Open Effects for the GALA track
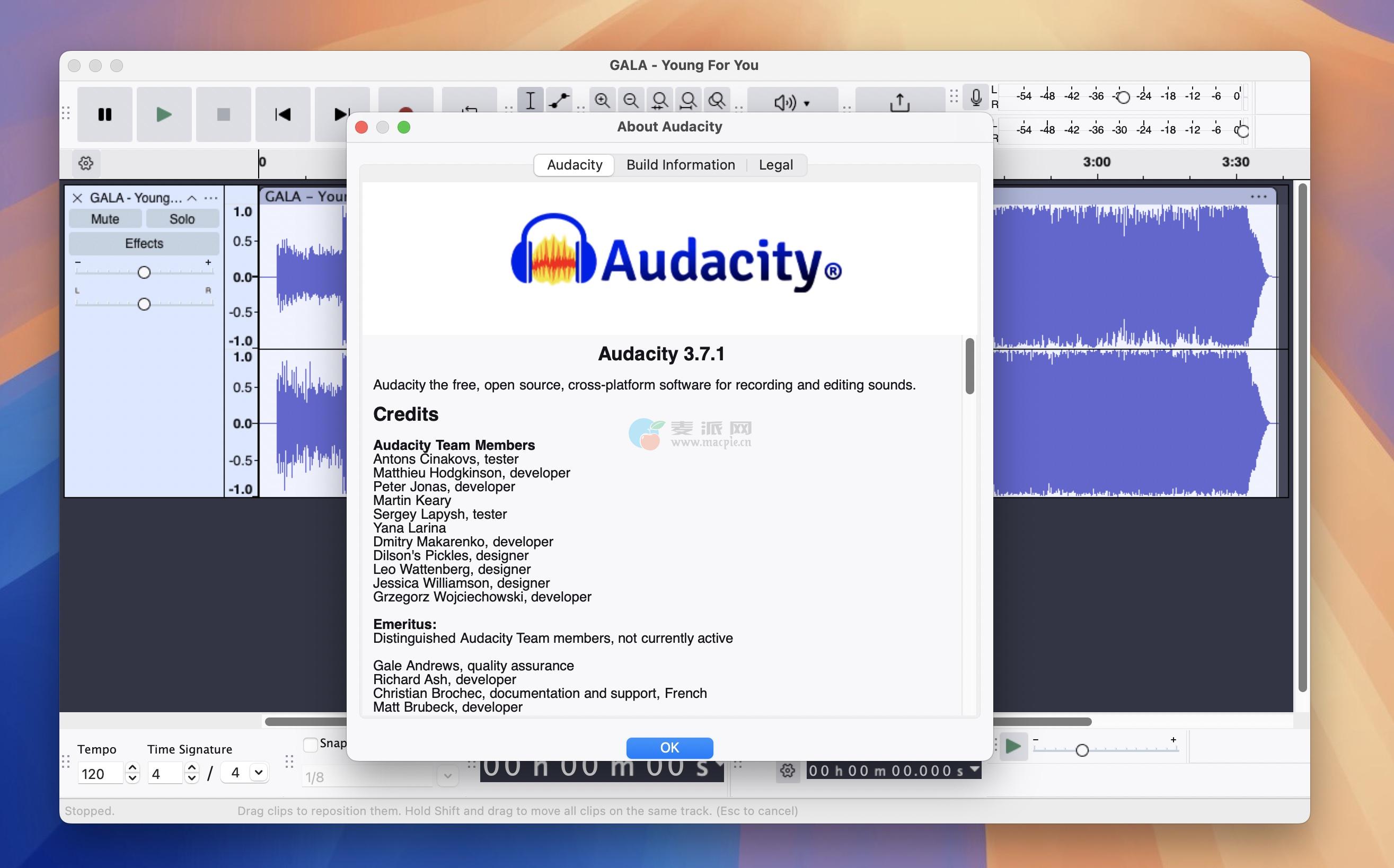 pyautogui.click(x=144, y=243)
